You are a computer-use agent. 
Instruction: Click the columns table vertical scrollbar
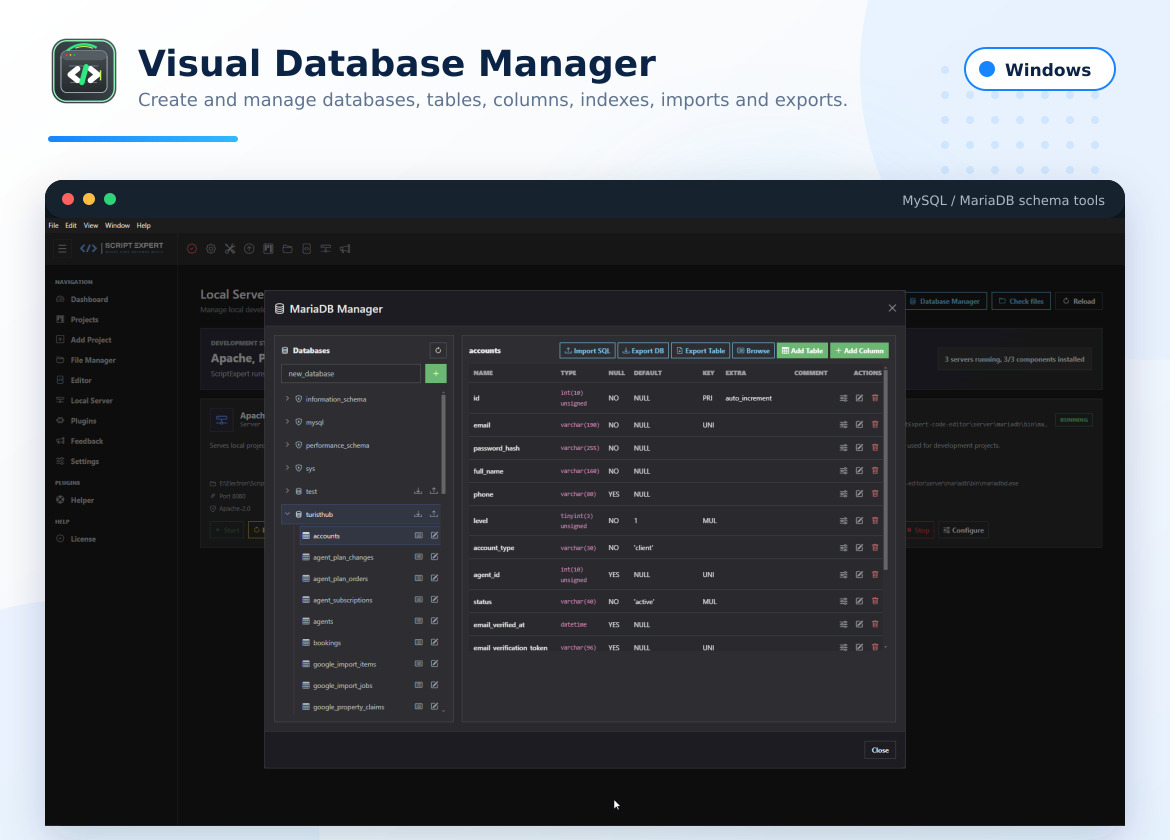886,470
